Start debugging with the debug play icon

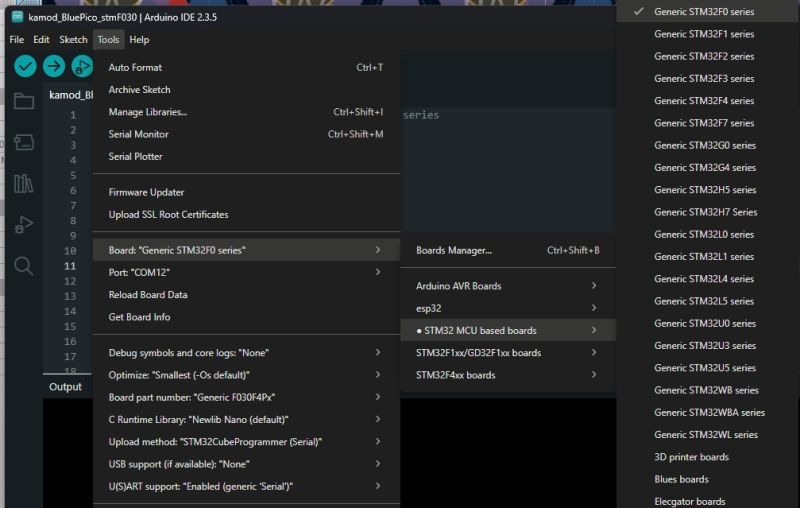(x=82, y=66)
